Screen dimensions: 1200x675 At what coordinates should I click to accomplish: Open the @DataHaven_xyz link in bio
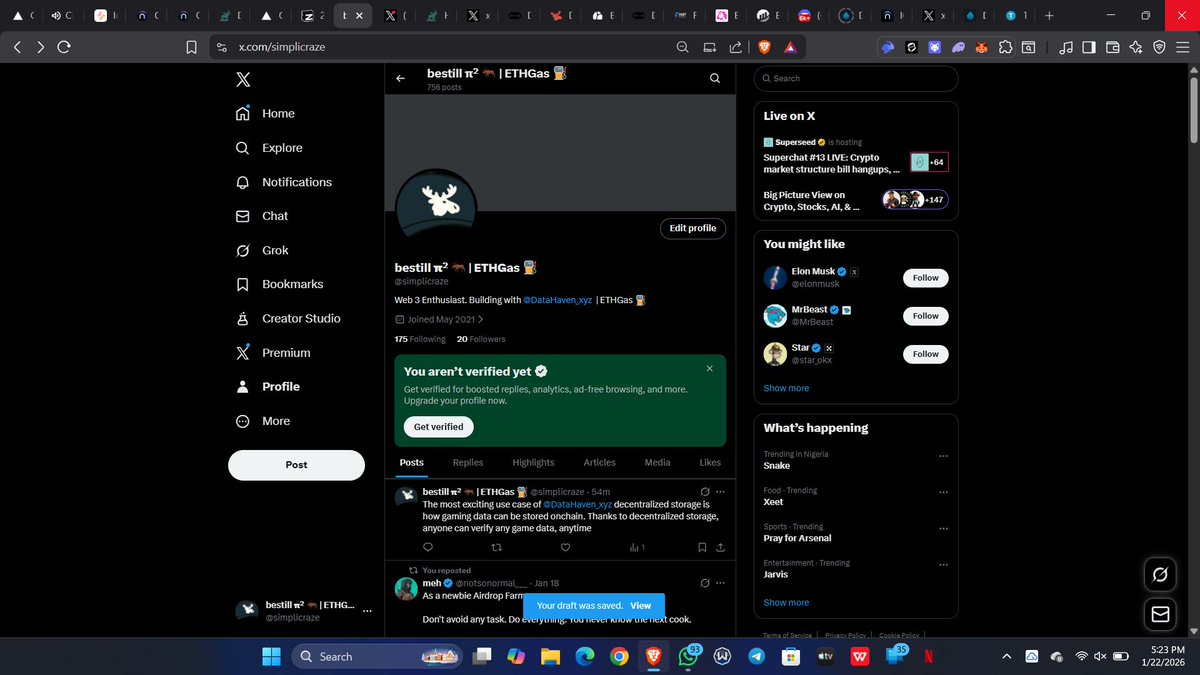click(x=559, y=300)
